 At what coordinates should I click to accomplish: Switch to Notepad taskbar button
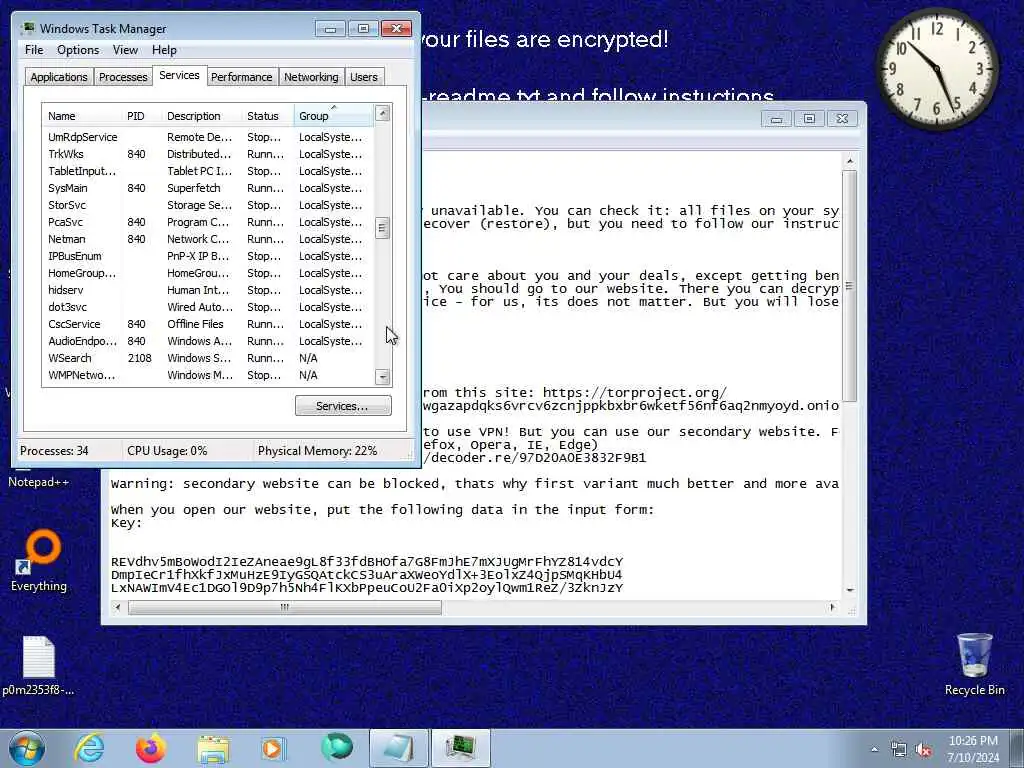coord(398,748)
